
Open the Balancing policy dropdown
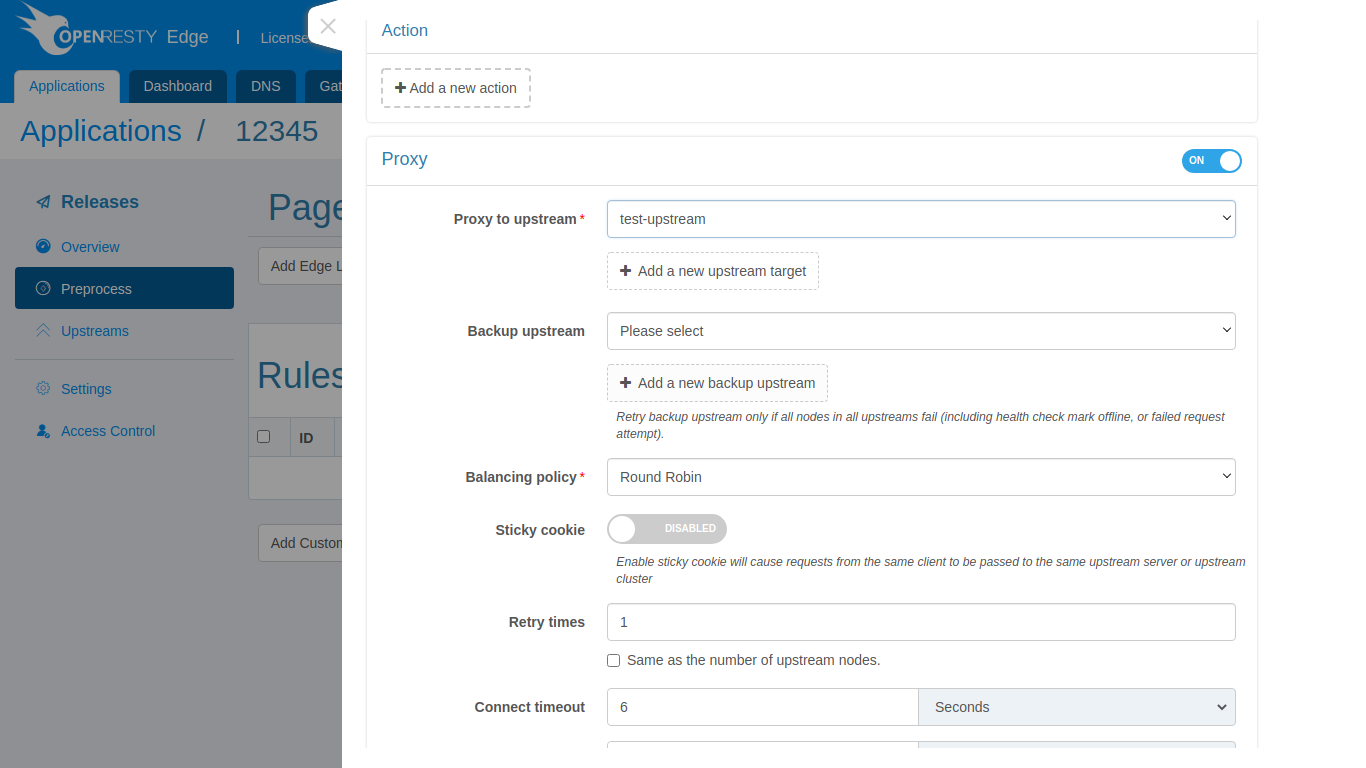coord(921,477)
